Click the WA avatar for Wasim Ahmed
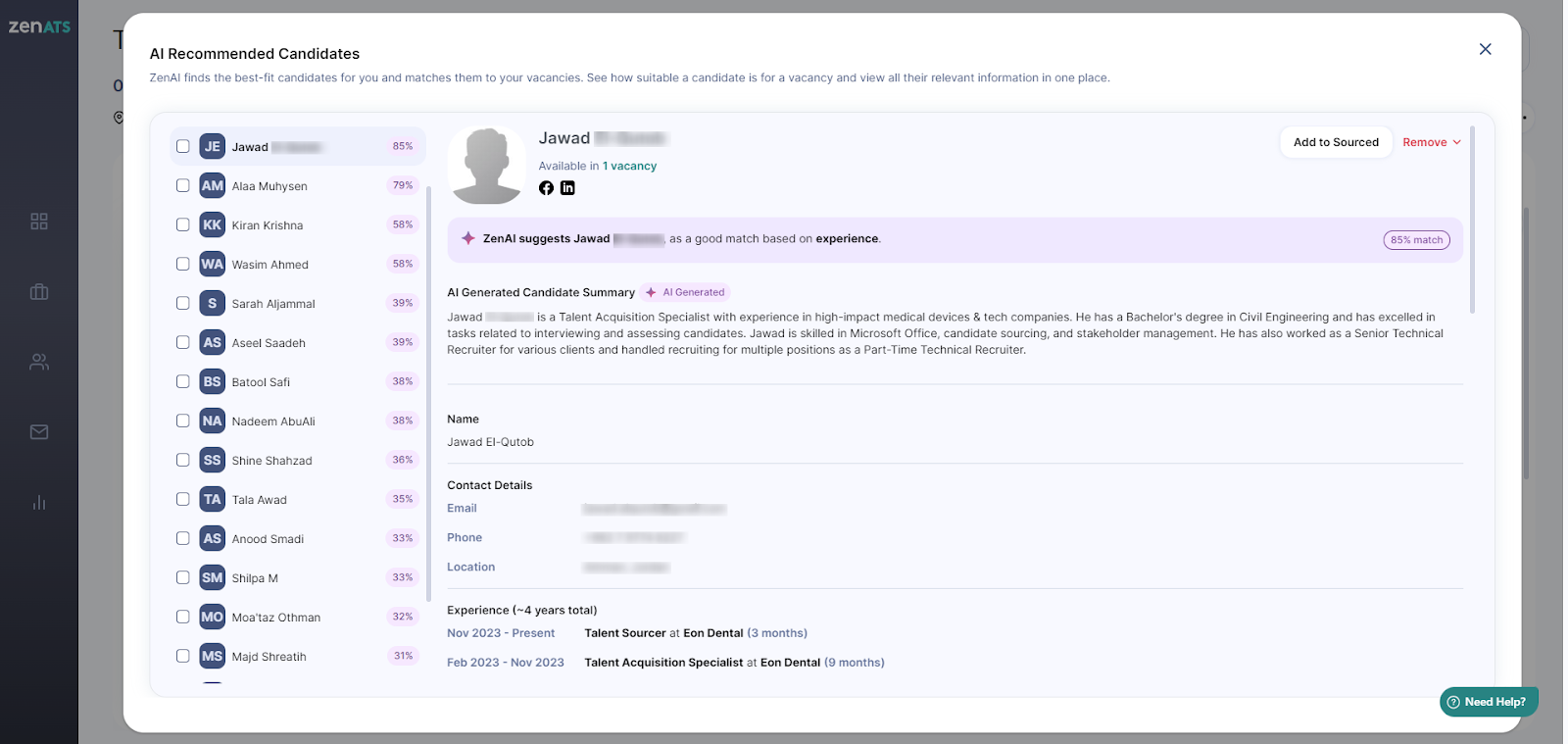The width and height of the screenshot is (1568, 744). point(213,264)
